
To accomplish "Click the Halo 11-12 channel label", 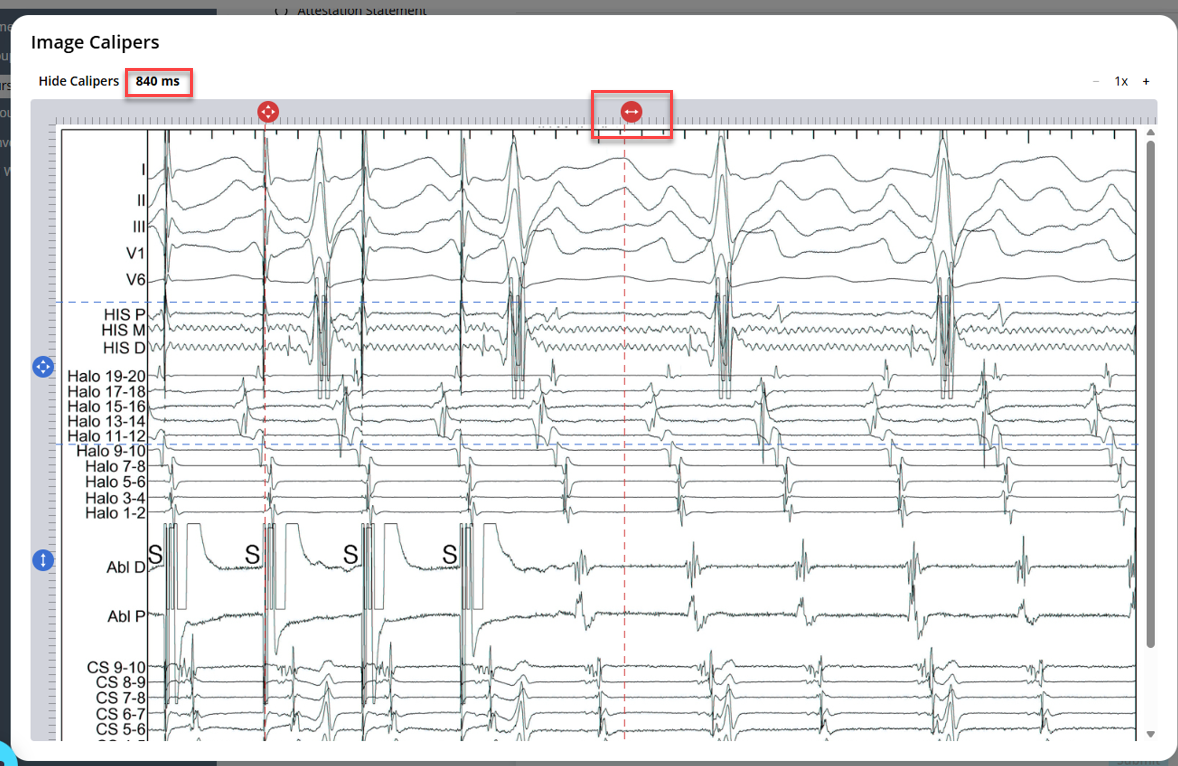I will [x=107, y=436].
